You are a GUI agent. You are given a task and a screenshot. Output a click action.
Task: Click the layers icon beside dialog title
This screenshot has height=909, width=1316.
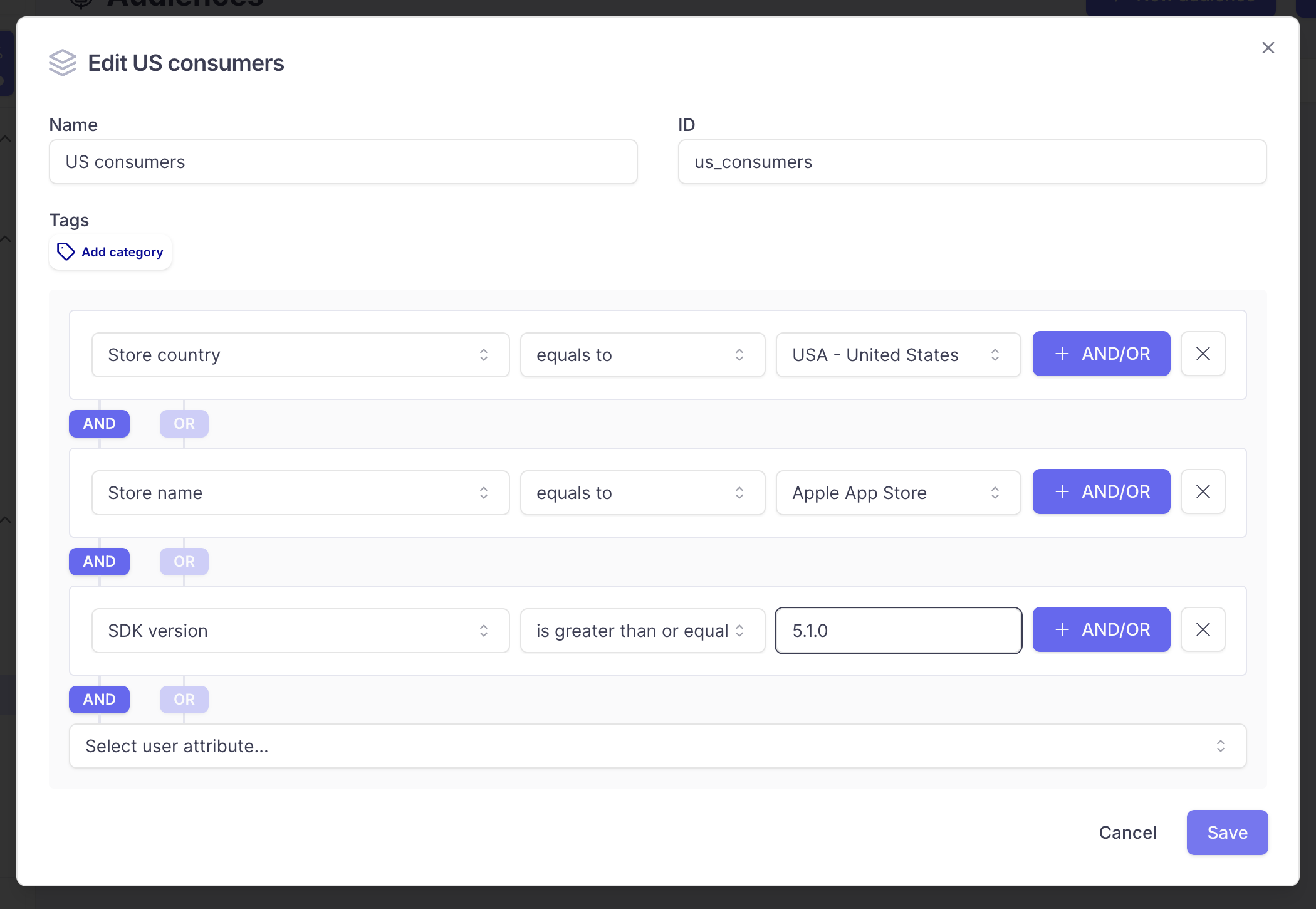pos(63,63)
